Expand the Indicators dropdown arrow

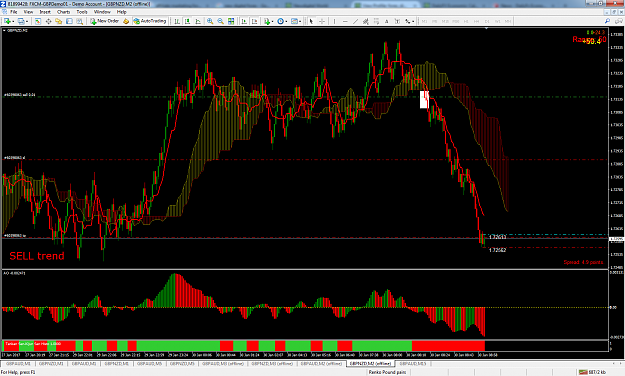tap(272, 22)
